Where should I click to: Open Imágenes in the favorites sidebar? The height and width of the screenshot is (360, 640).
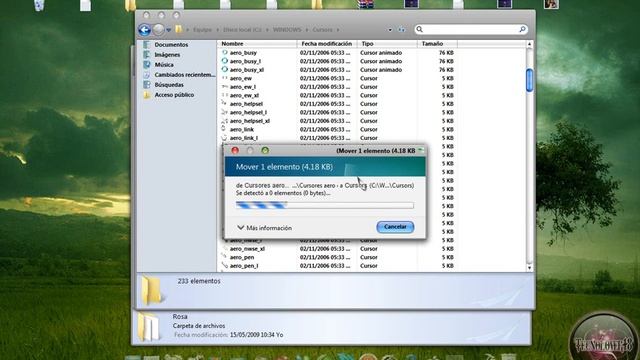coord(167,55)
